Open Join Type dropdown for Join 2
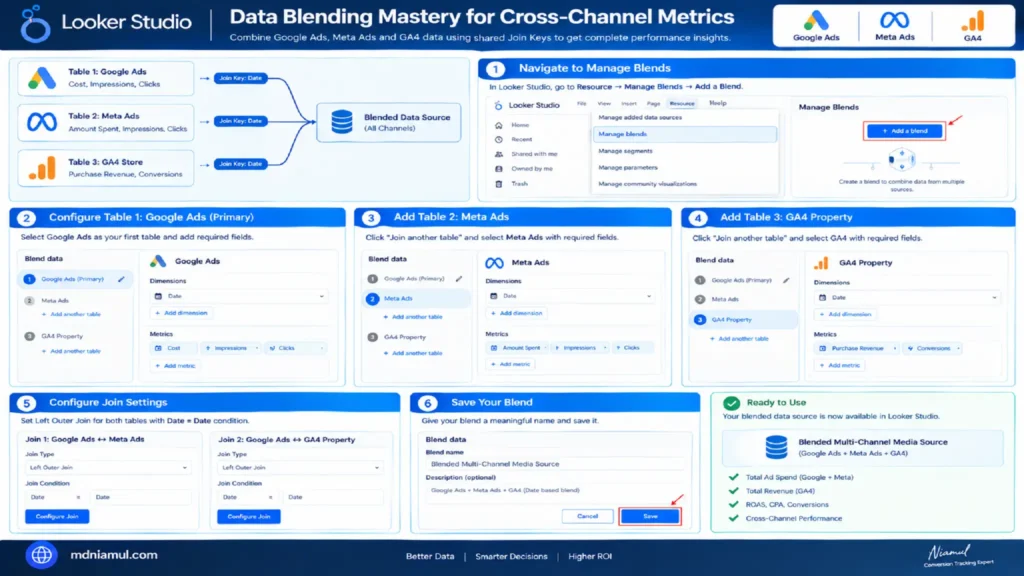This screenshot has height=576, width=1024. (x=300, y=468)
